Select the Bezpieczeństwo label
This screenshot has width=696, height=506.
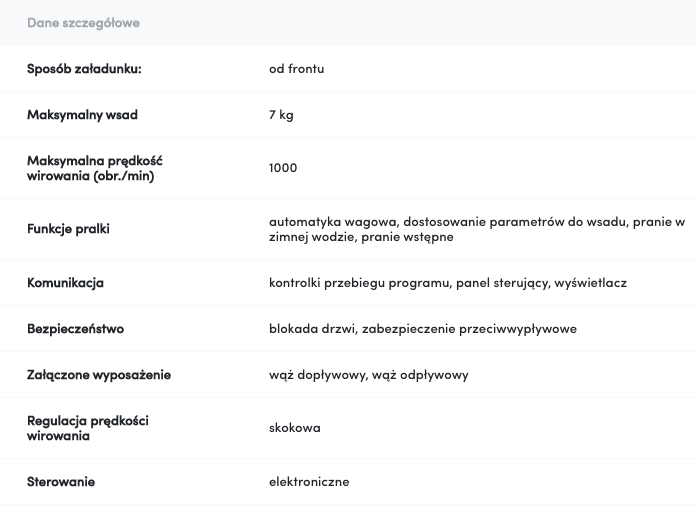tap(75, 329)
